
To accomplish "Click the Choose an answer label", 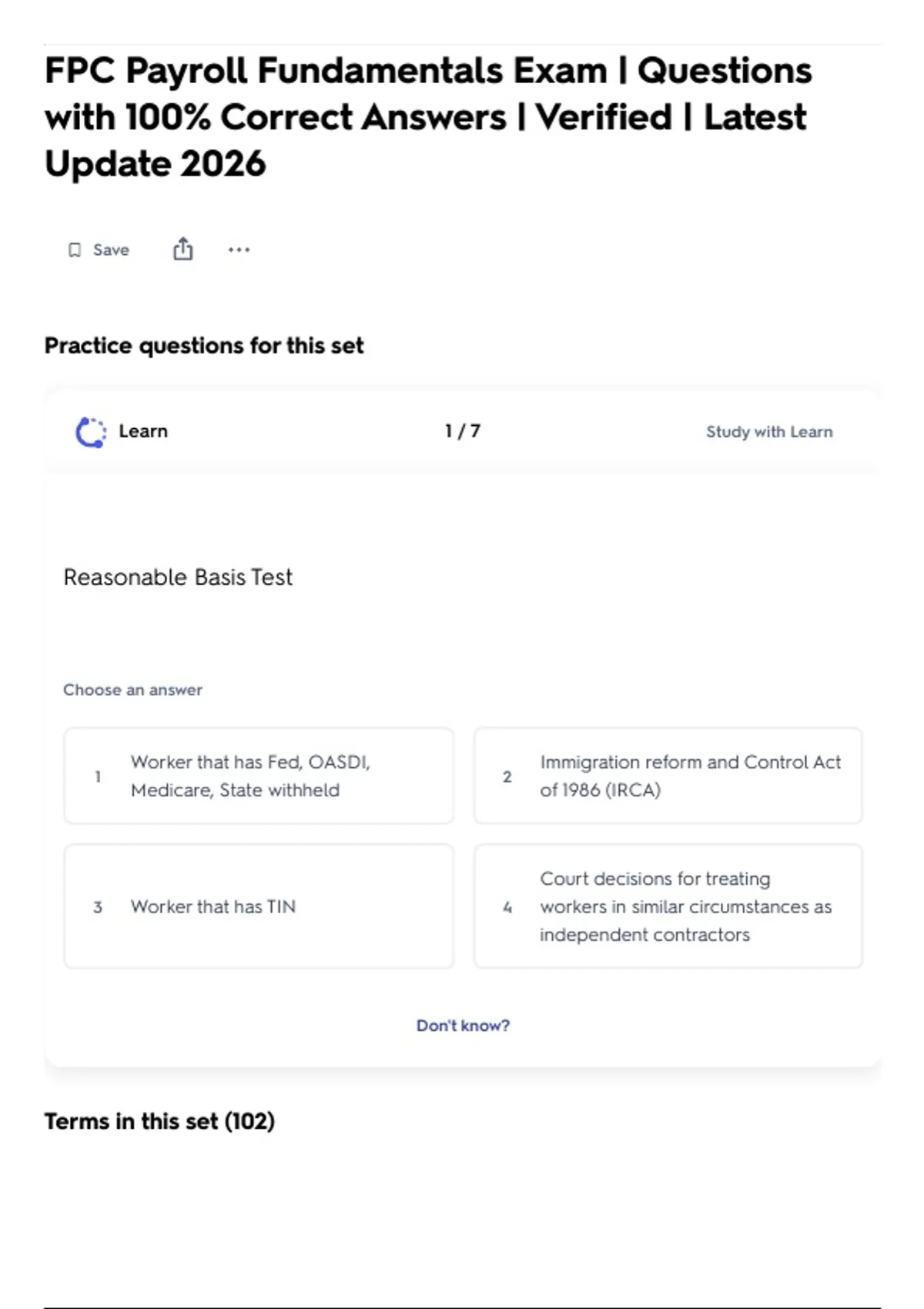I will coord(132,690).
